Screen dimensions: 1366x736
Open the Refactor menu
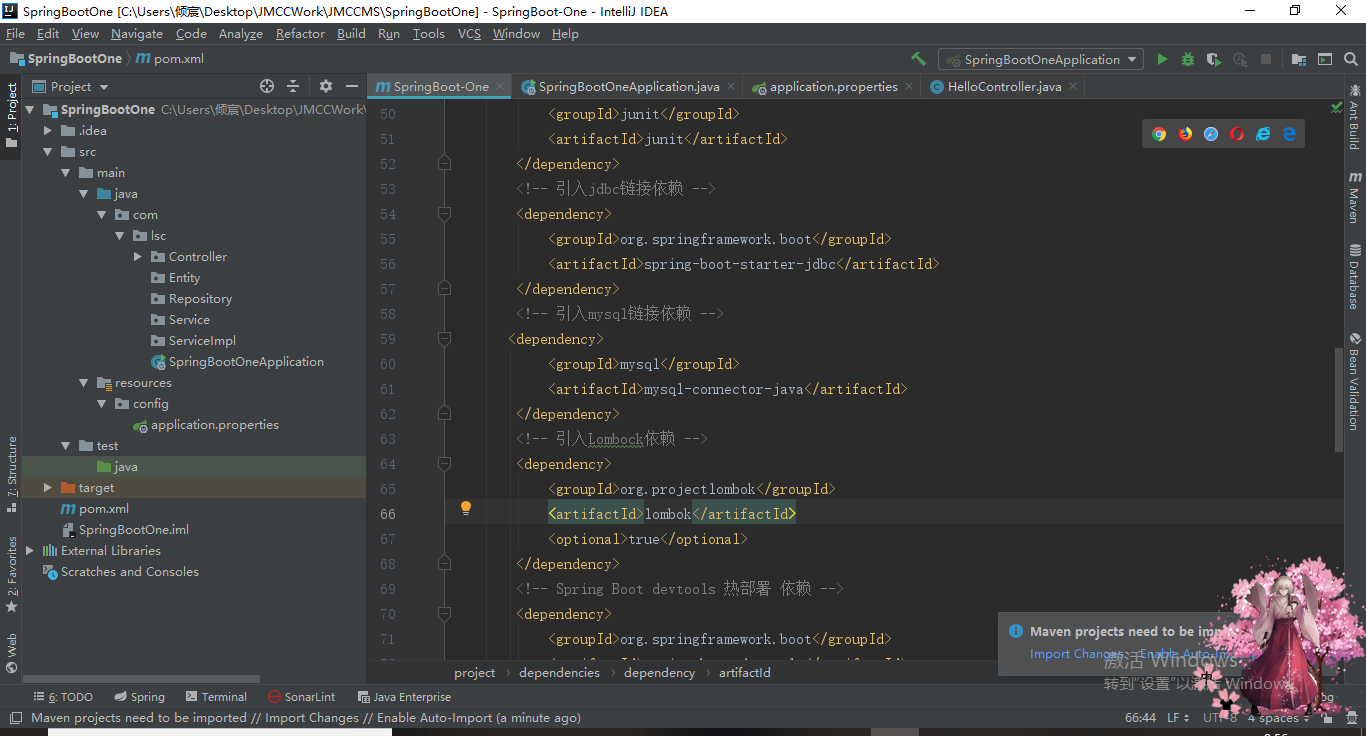click(x=300, y=34)
